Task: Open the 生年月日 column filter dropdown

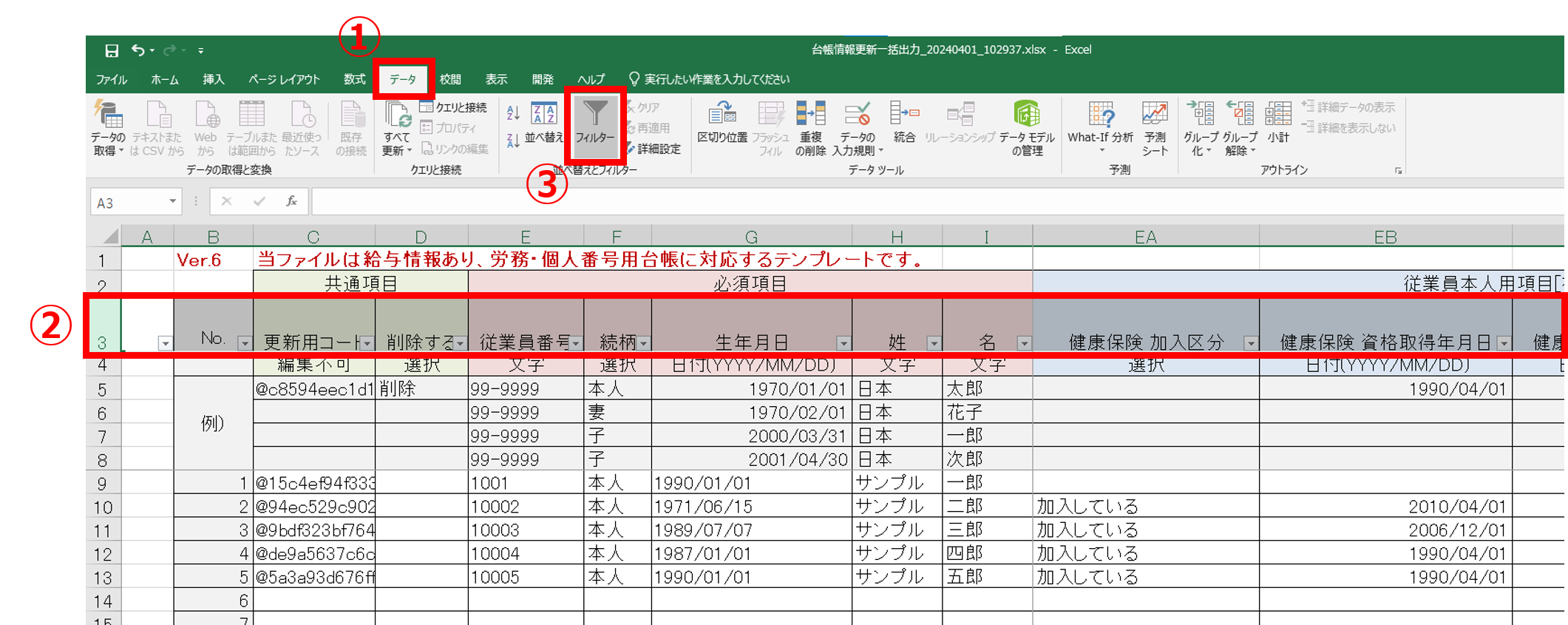Action: tap(844, 343)
